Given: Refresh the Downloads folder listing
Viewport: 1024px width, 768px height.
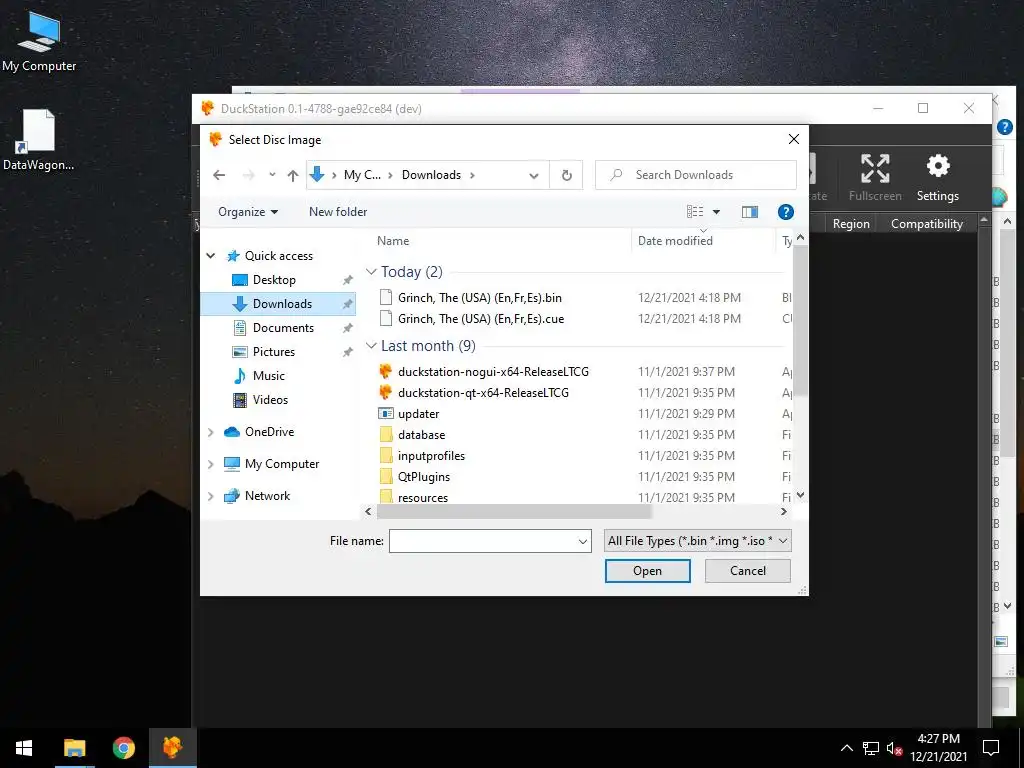Looking at the screenshot, I should pos(566,175).
